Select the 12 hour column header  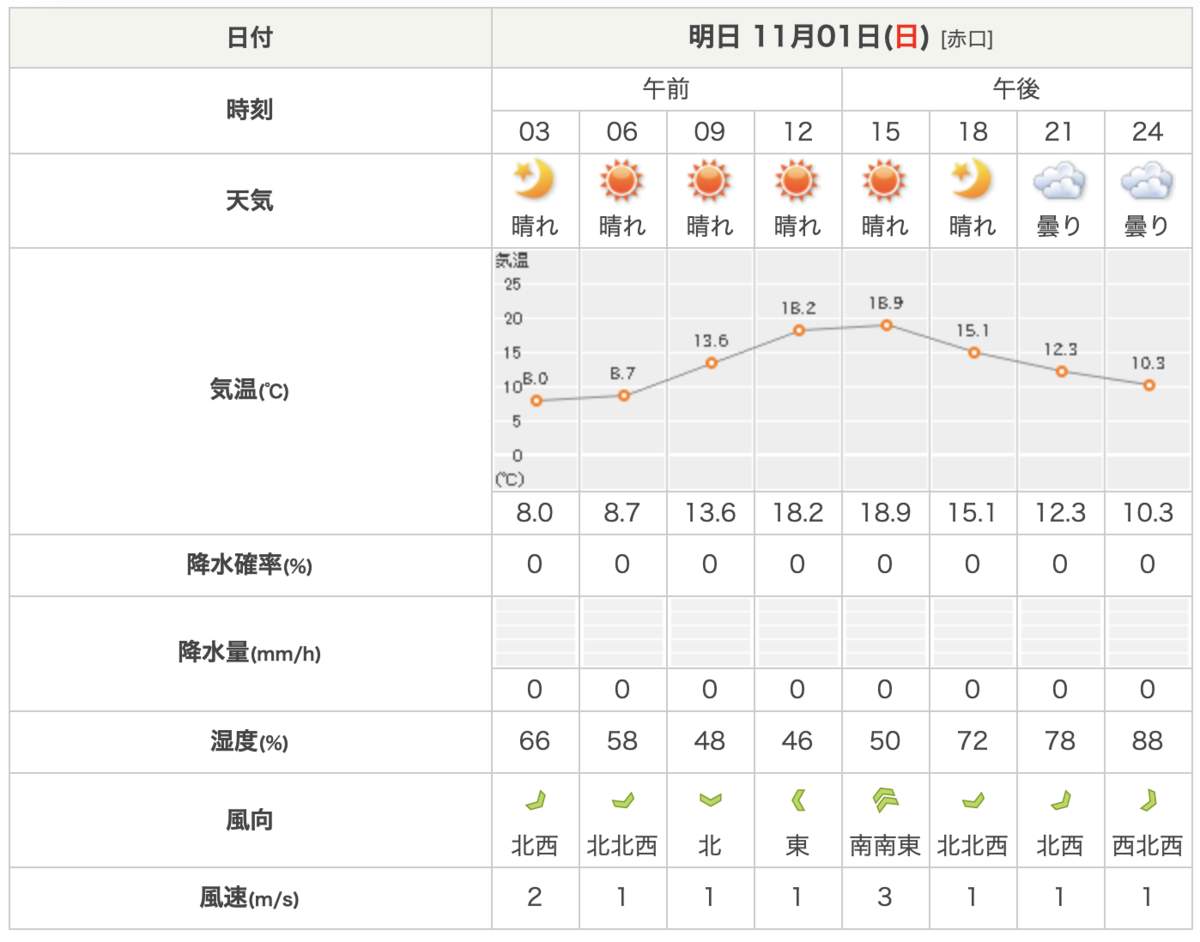tap(797, 132)
